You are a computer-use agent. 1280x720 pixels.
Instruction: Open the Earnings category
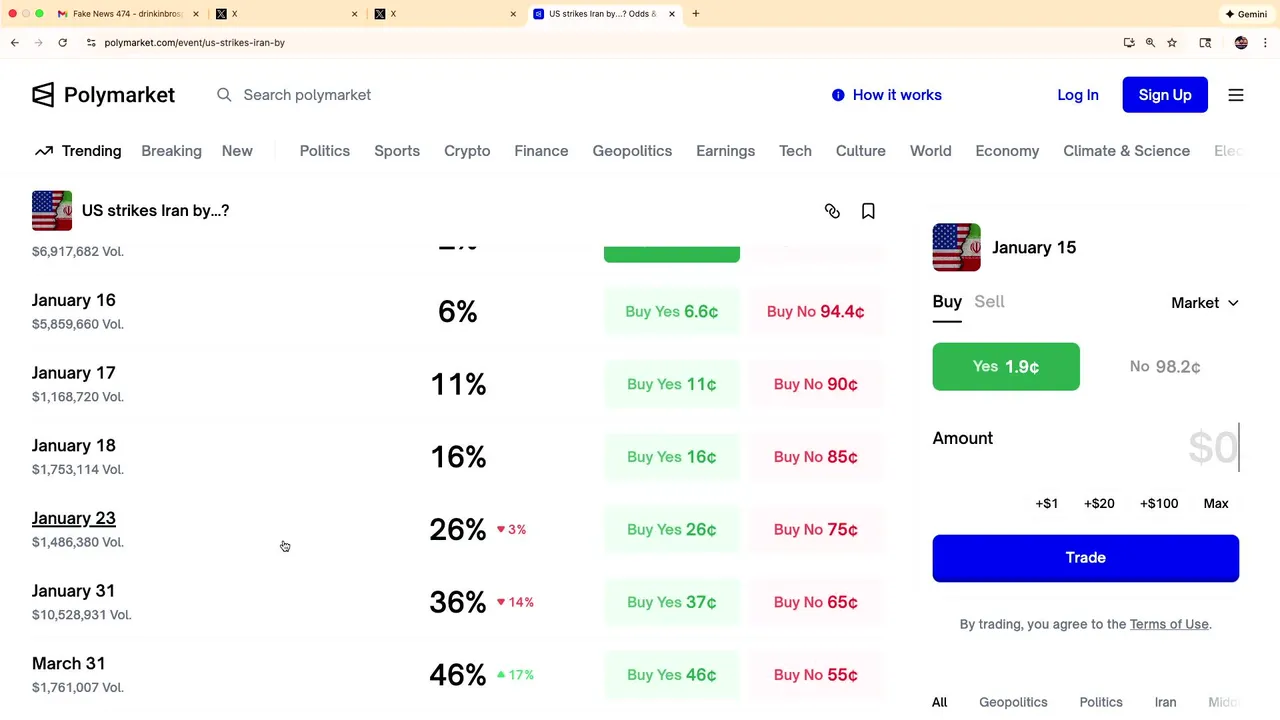[x=726, y=151]
